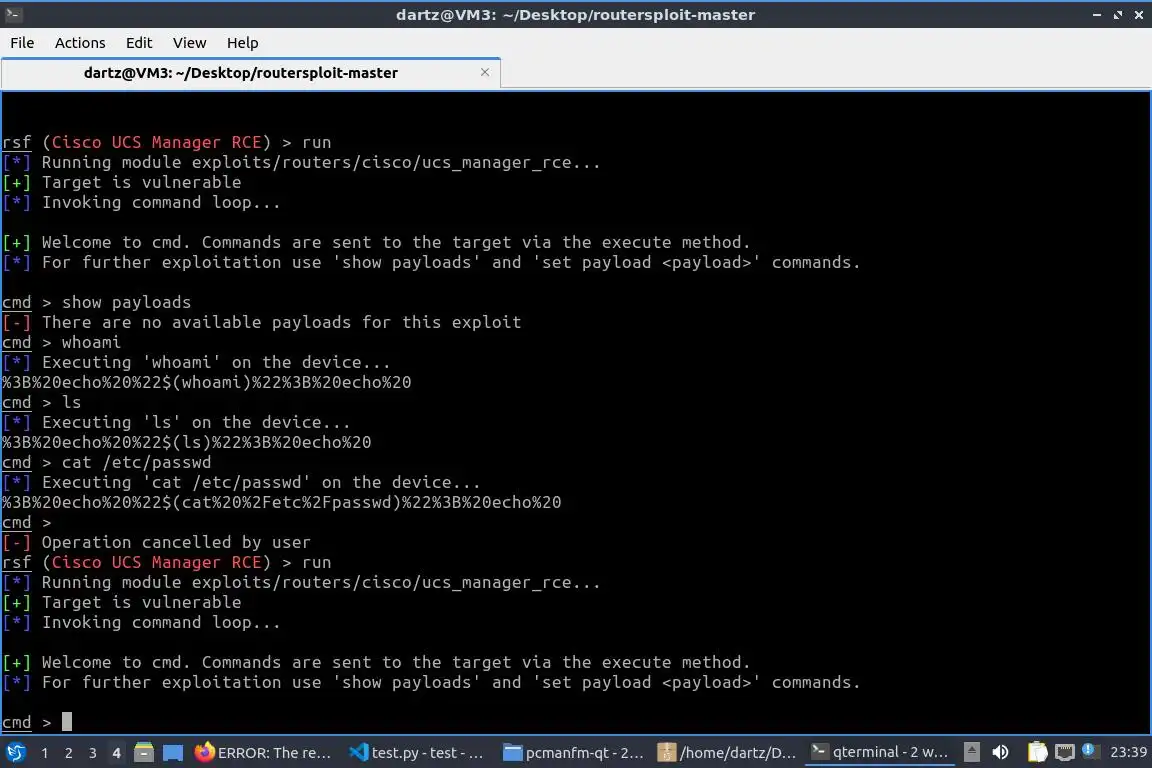Switch to /home/dartz archive window in taskbar
Viewport: 1152px width, 768px height.
(x=727, y=753)
